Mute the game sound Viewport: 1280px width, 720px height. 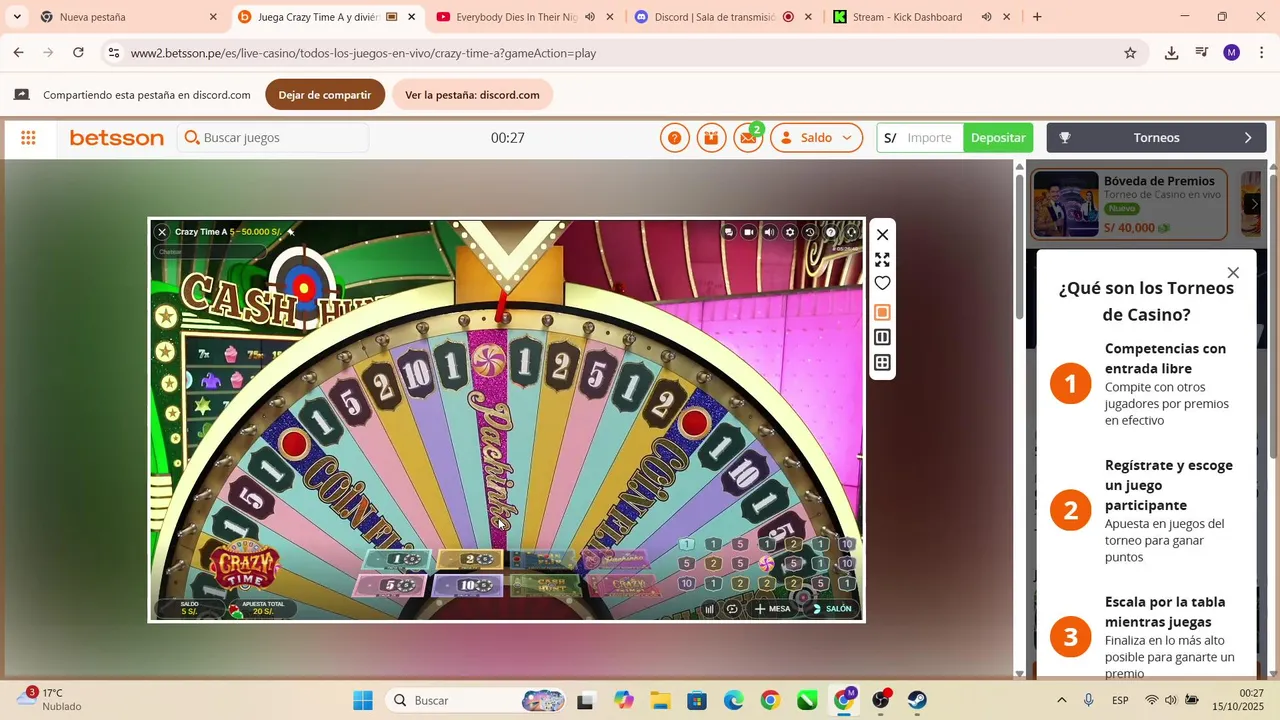(x=769, y=232)
